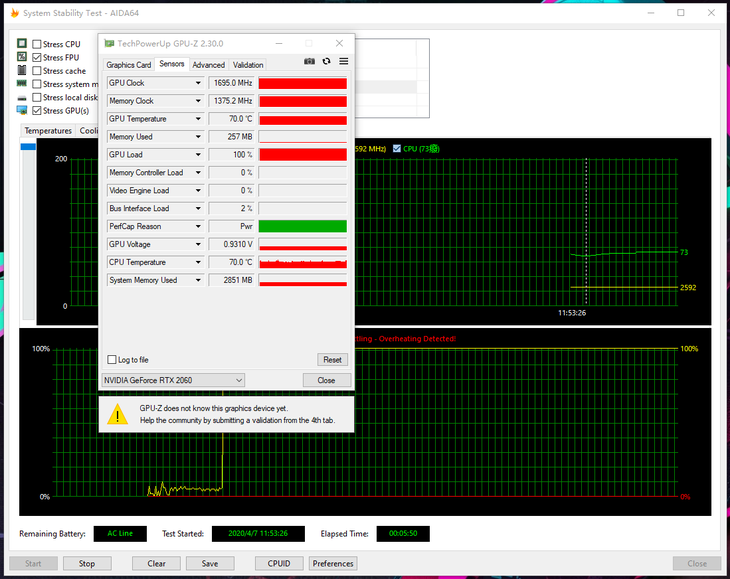This screenshot has height=579, width=730.
Task: Click the monitor icon beside Stress GPU(s)
Action: point(22,110)
